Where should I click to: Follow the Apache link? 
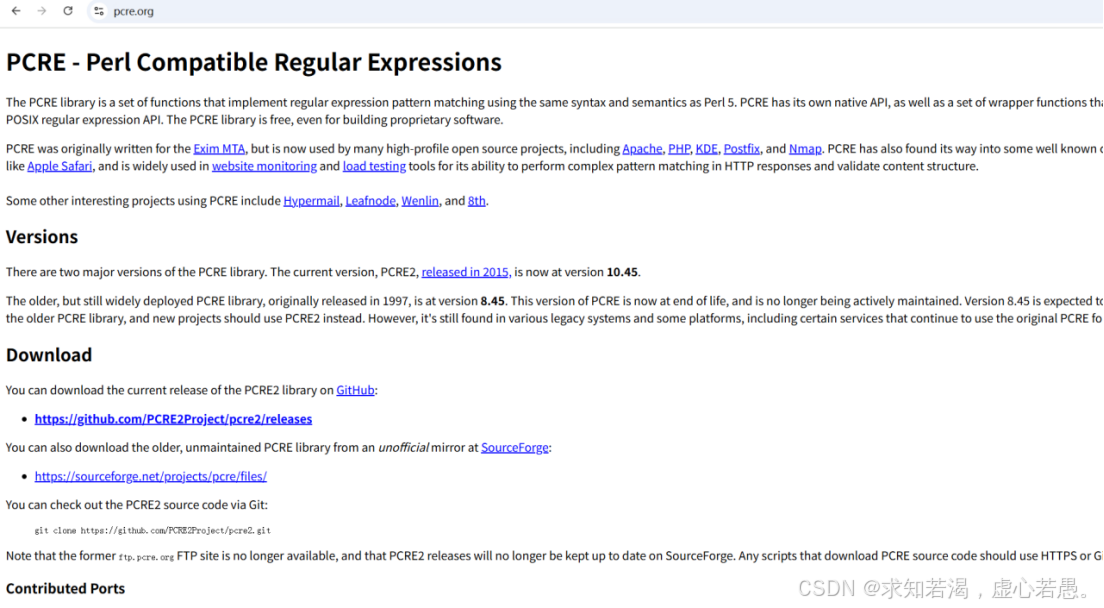(x=642, y=148)
